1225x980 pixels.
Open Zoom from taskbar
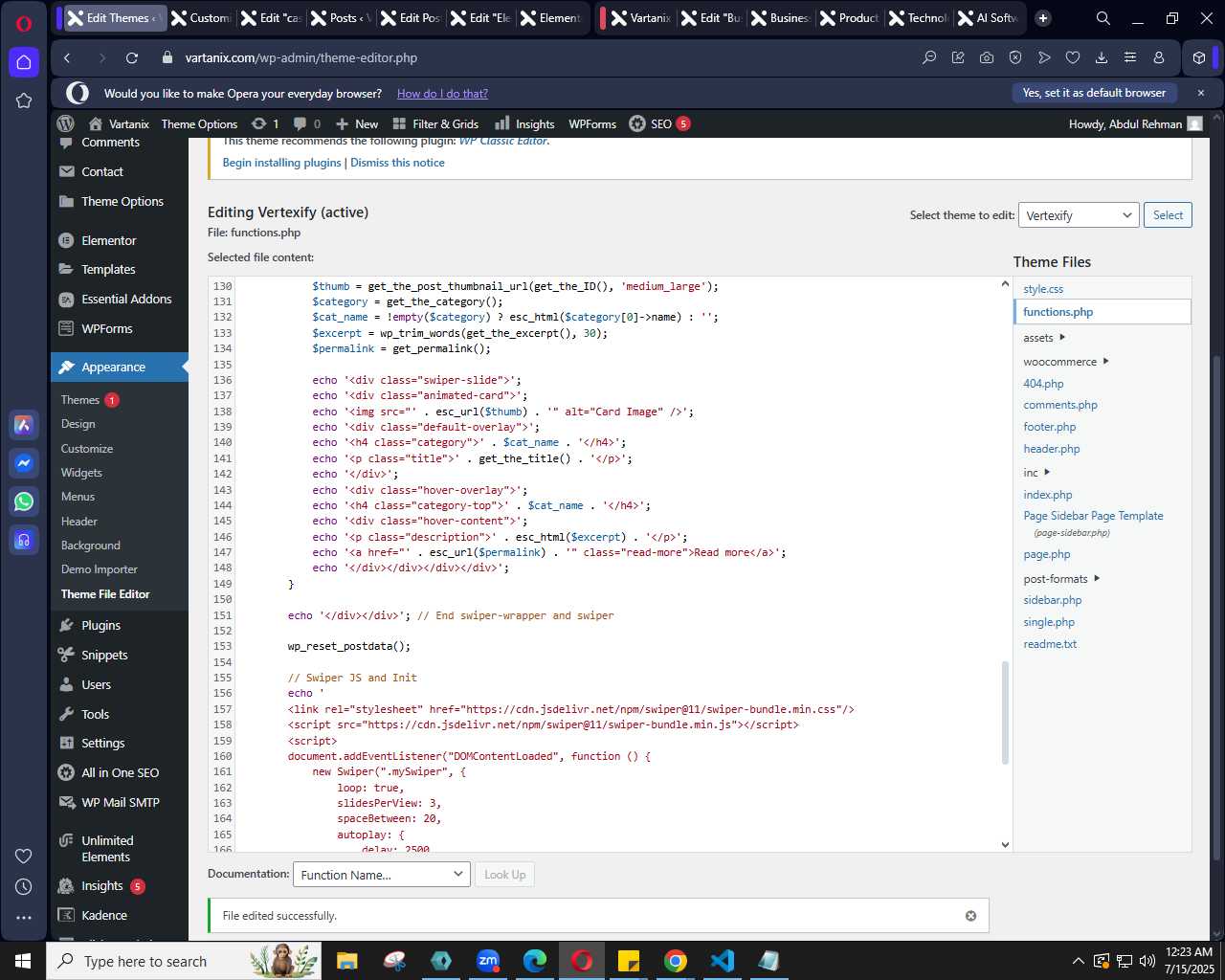(x=488, y=961)
